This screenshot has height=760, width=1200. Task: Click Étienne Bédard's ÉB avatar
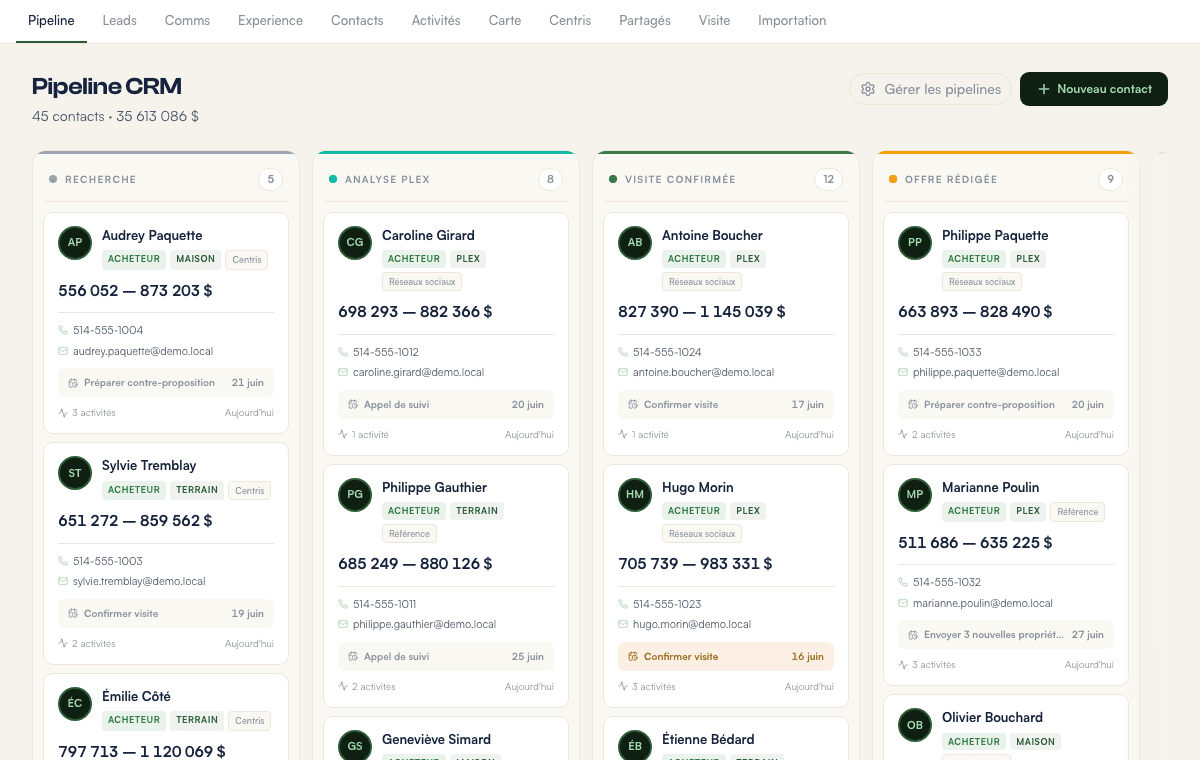[635, 746]
